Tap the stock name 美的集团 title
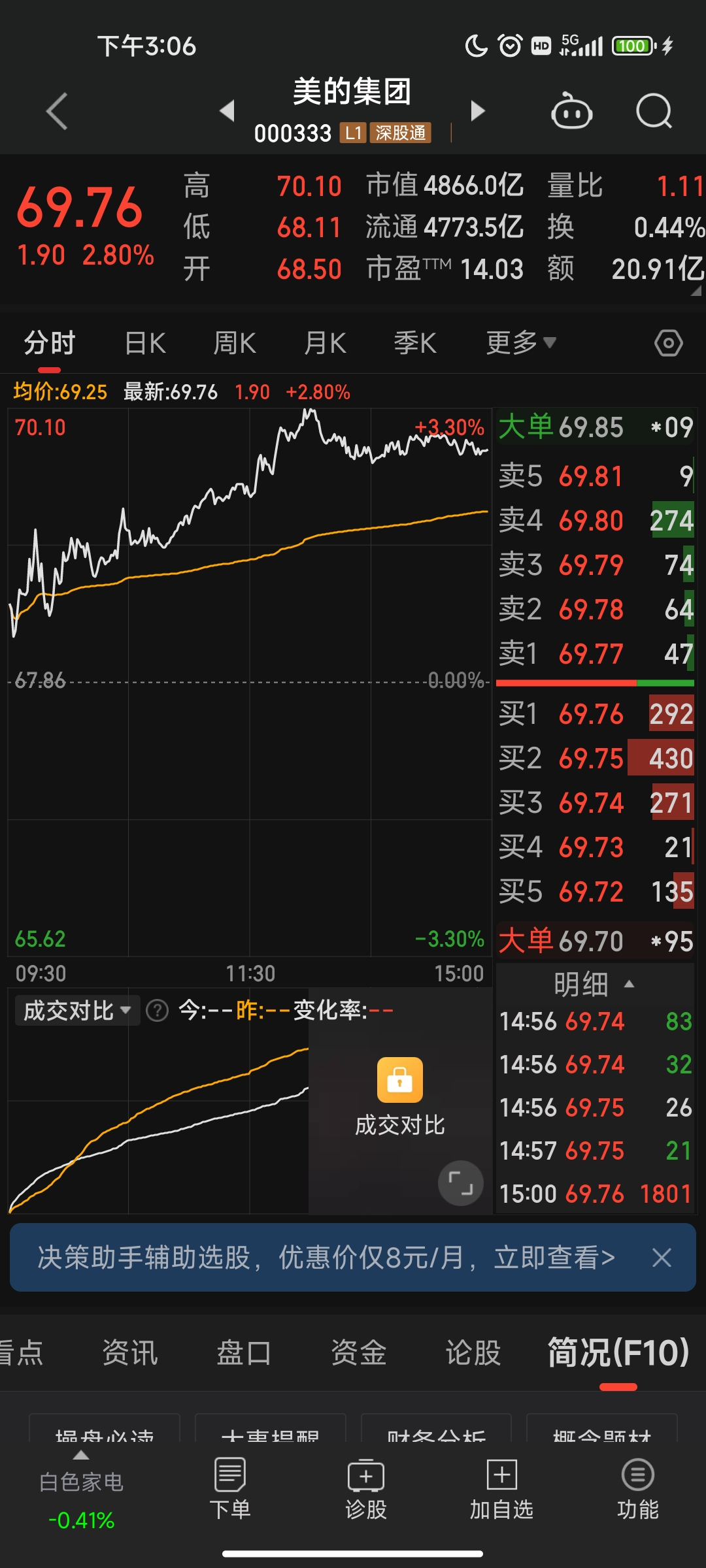 point(352,91)
